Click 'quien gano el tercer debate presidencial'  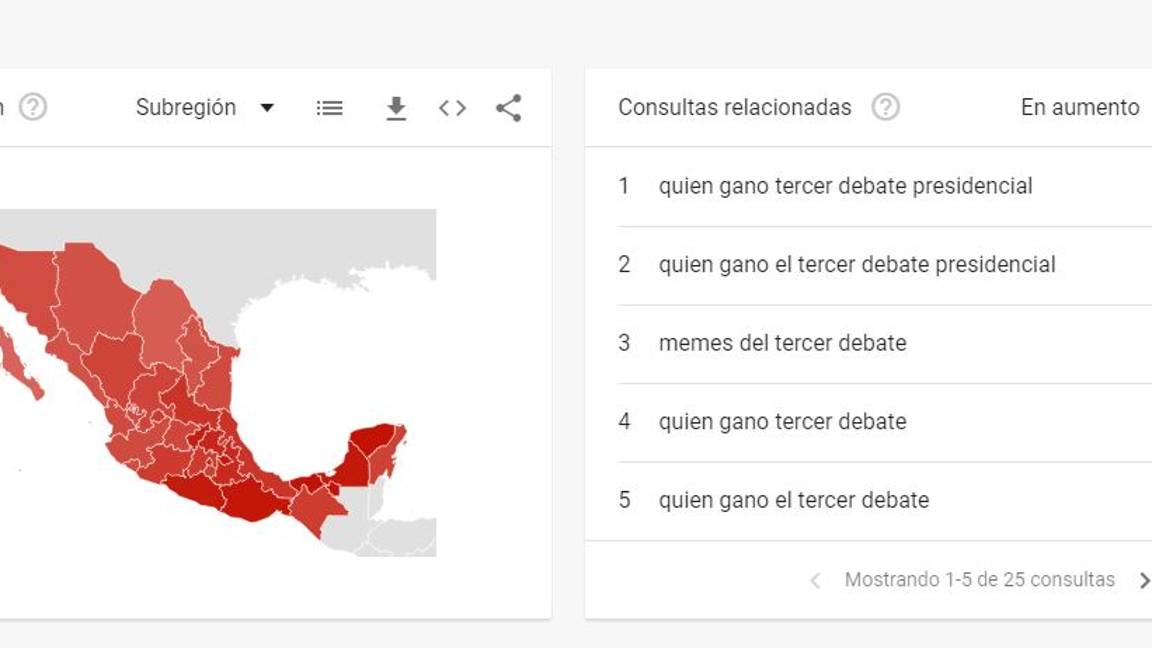857,264
